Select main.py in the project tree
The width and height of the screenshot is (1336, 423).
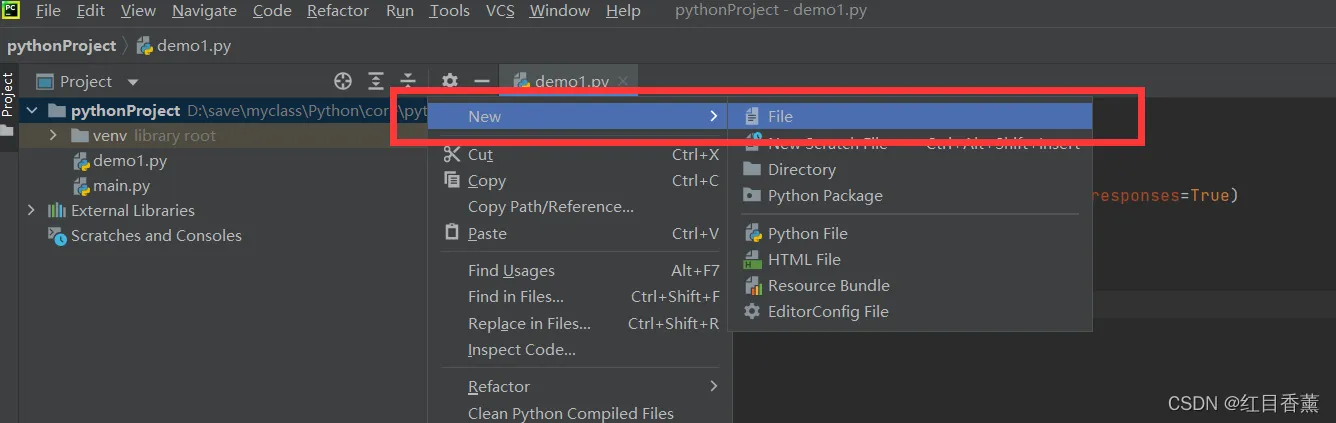point(121,186)
